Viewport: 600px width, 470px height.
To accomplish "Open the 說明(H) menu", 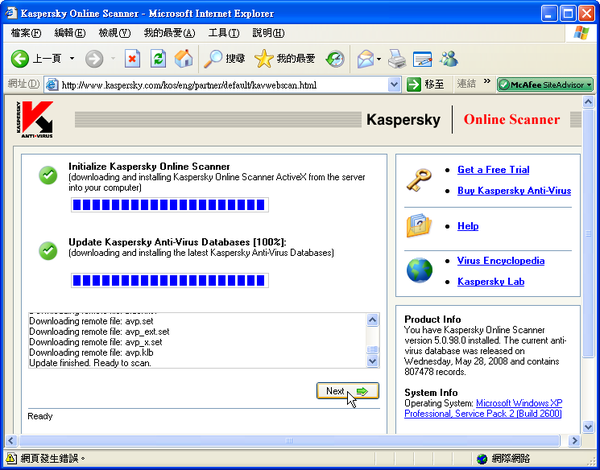I will point(268,33).
